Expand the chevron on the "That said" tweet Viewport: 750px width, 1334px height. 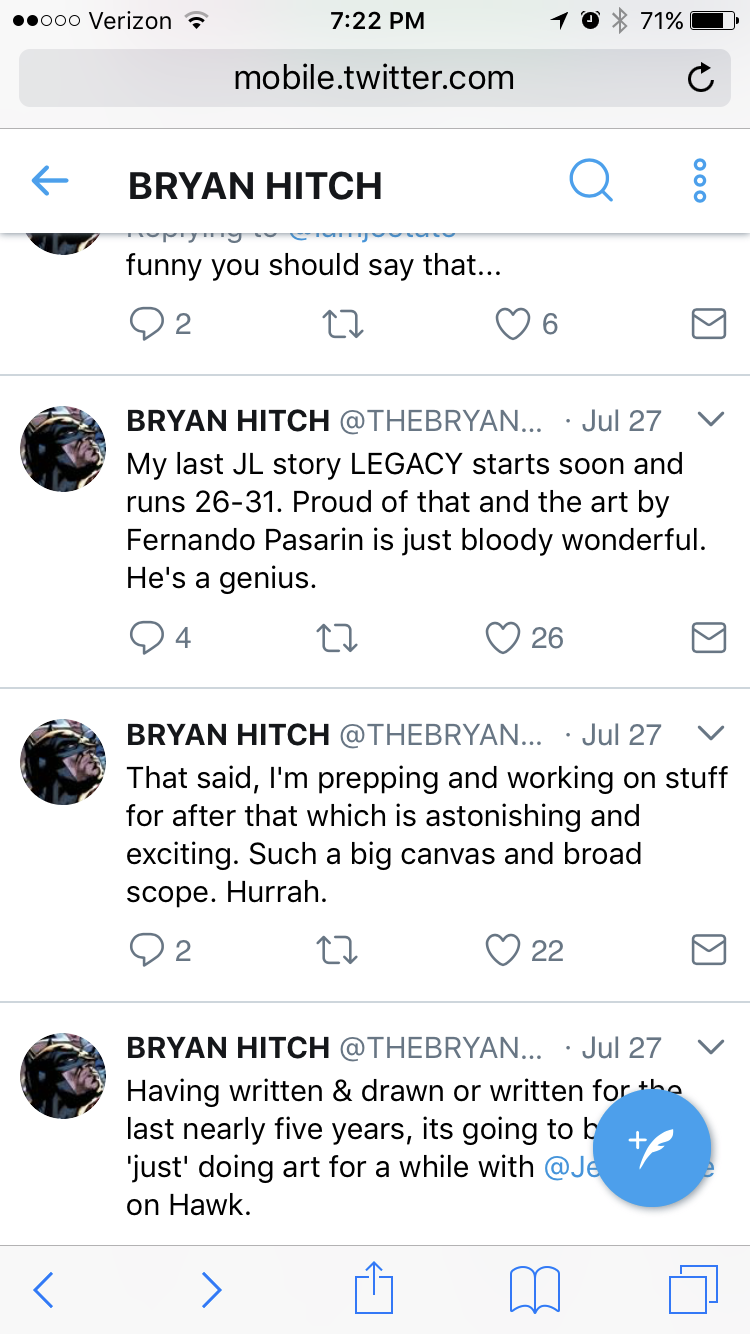tap(711, 733)
